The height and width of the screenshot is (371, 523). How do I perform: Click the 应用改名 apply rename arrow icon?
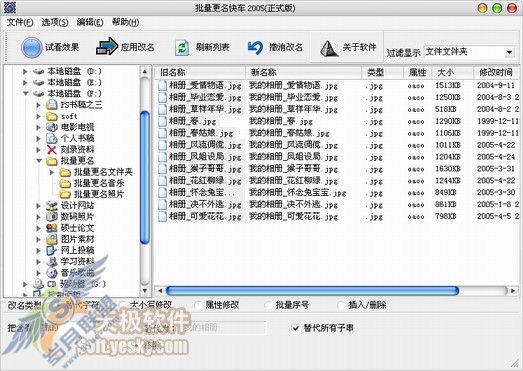click(107, 47)
